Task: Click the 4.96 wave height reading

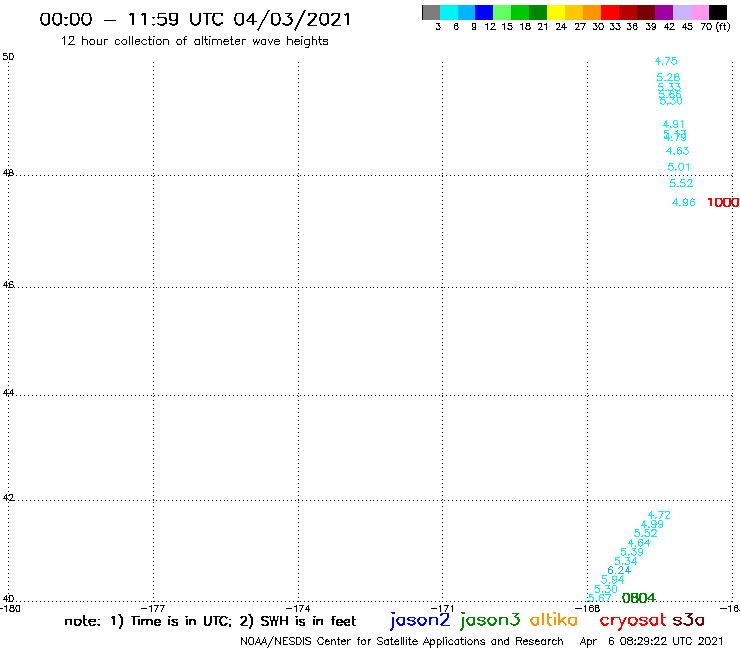Action: pyautogui.click(x=684, y=203)
